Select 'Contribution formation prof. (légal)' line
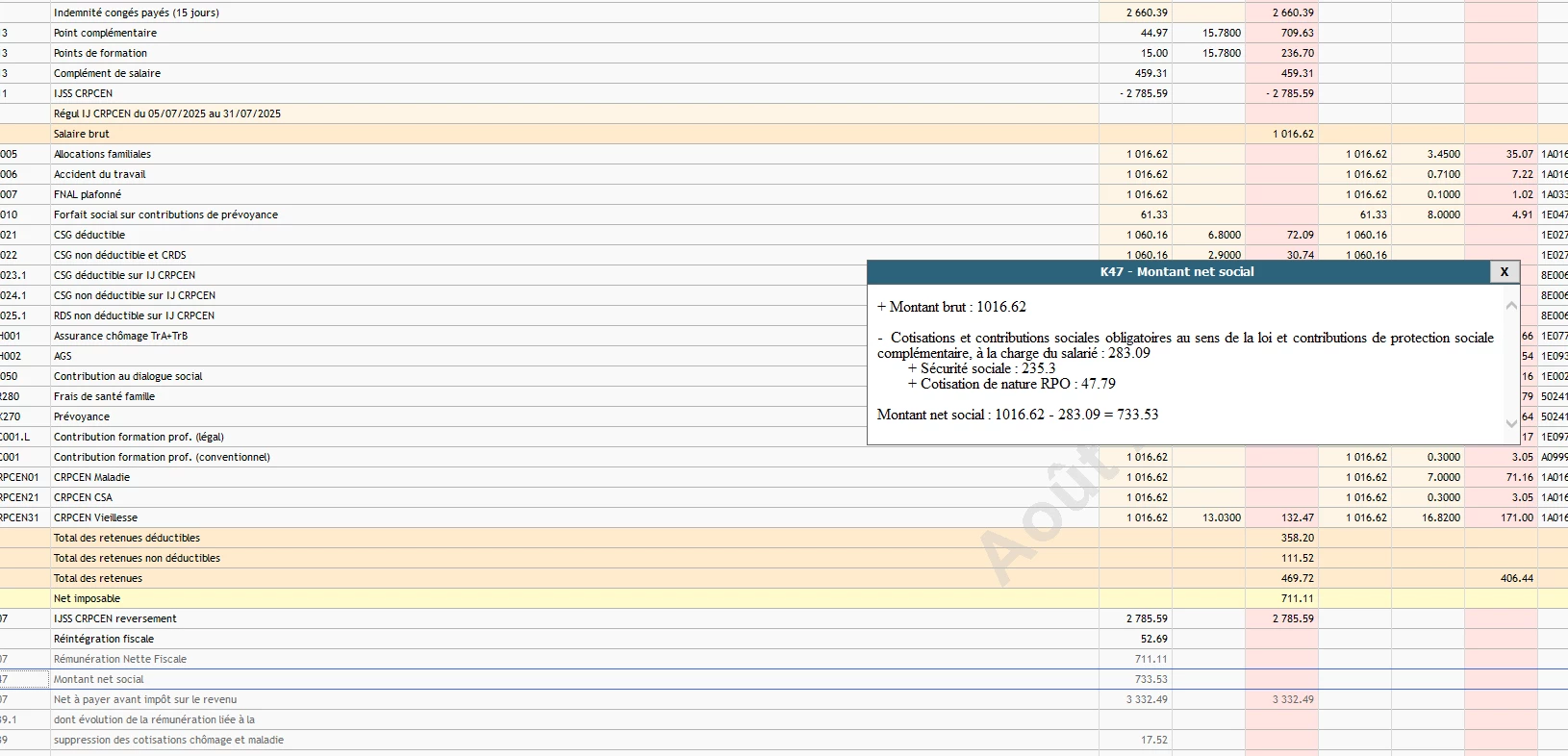This screenshot has height=756, width=1568. pos(139,437)
